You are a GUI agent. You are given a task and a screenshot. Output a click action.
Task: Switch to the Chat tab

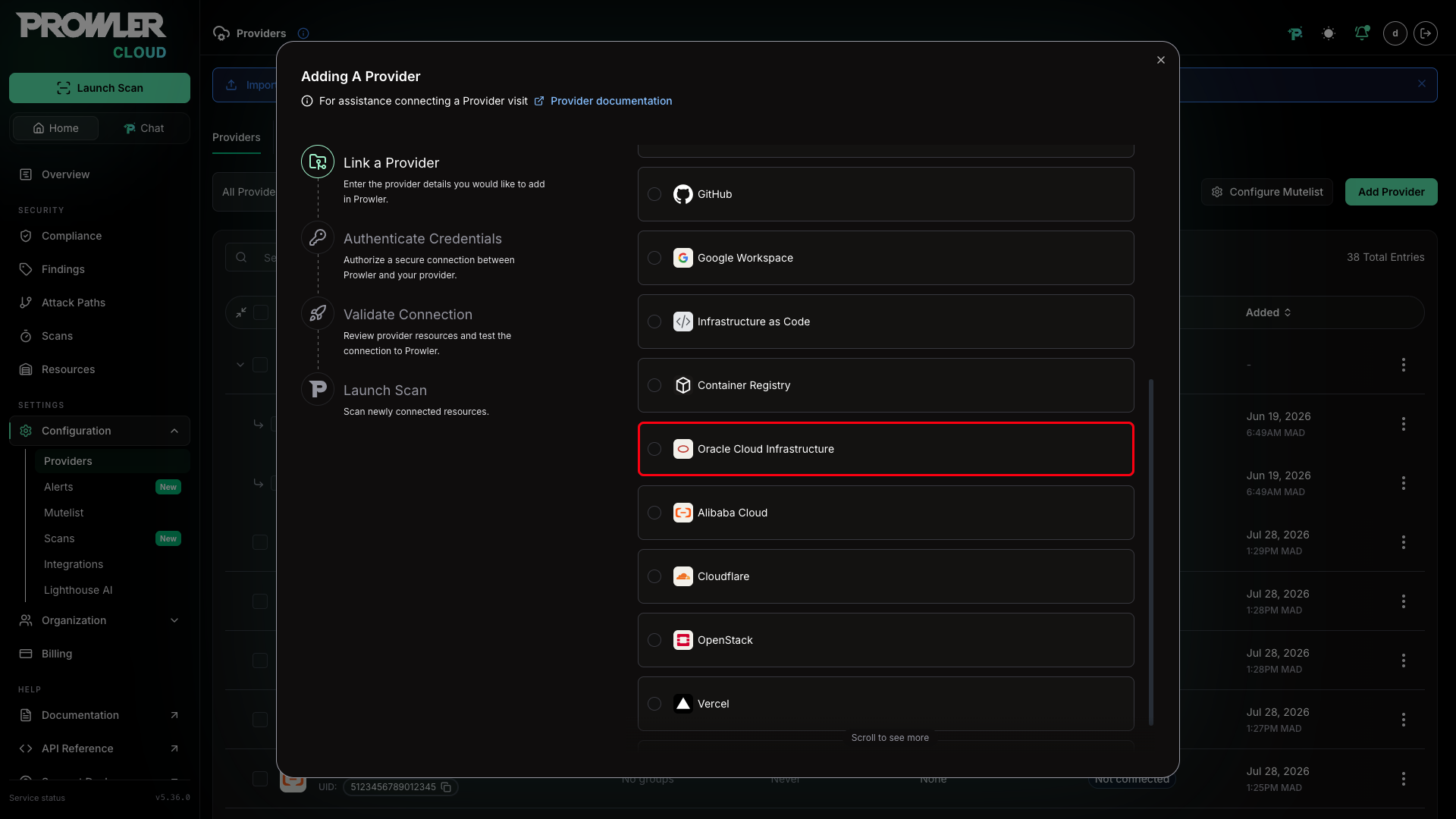(144, 128)
